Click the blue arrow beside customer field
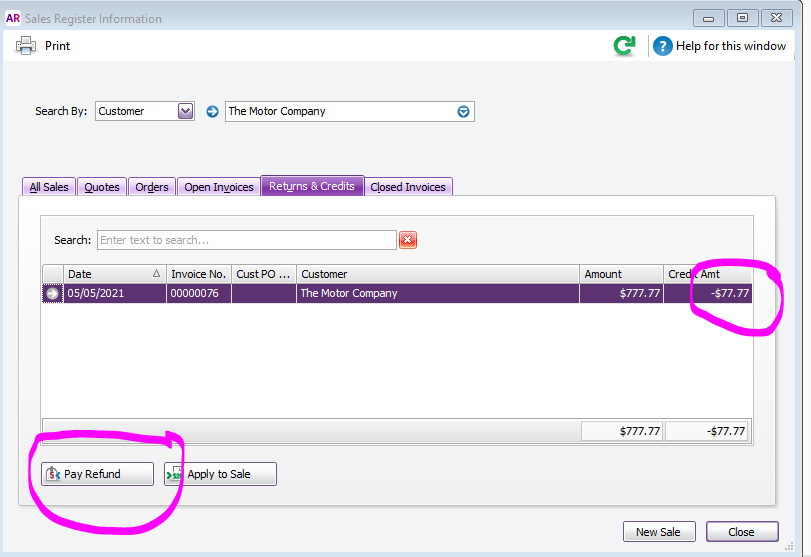The width and height of the screenshot is (811, 557). (x=212, y=111)
